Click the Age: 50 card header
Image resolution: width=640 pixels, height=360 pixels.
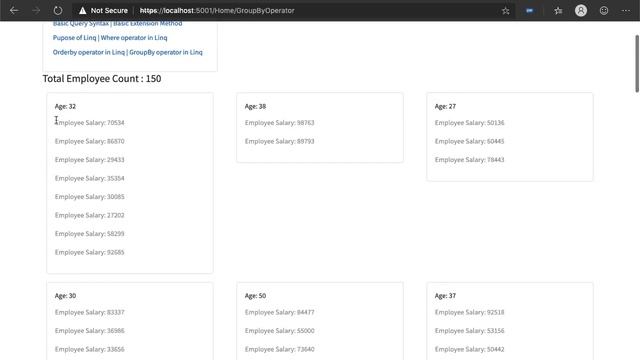tap(255, 296)
